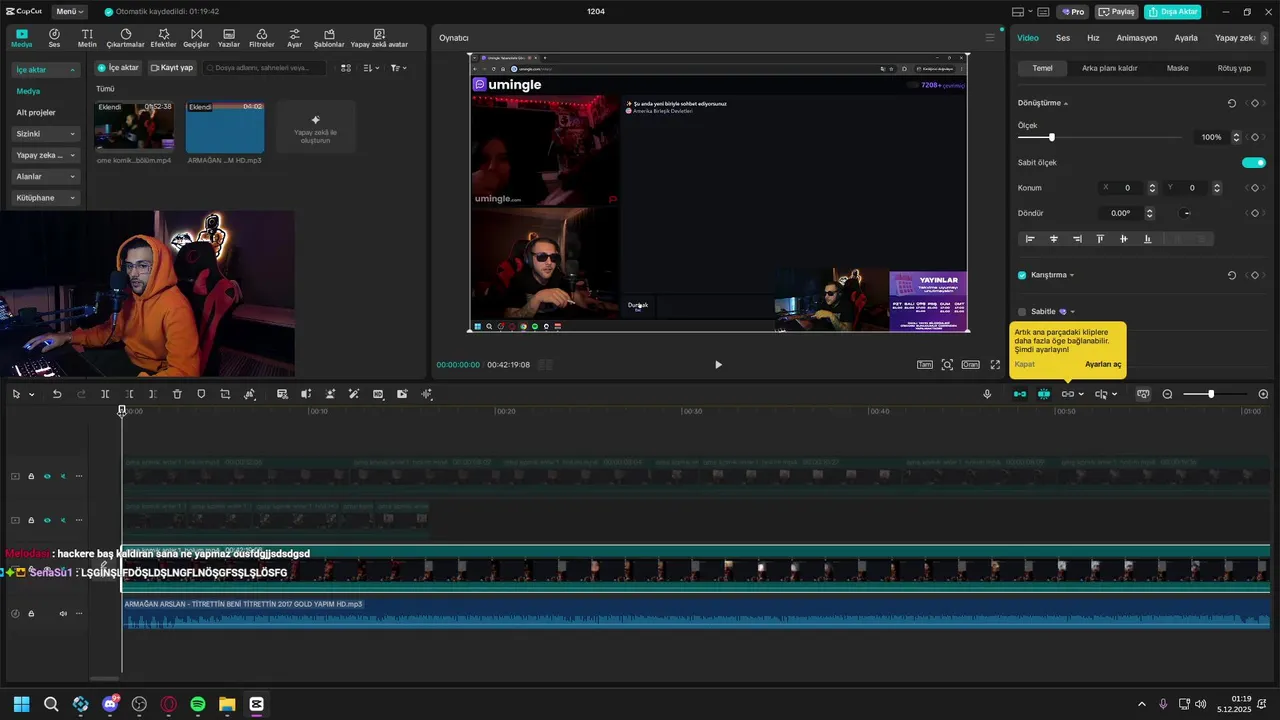Open the Geçişler transitions tab
This screenshot has height=720, width=1280.
point(196,38)
